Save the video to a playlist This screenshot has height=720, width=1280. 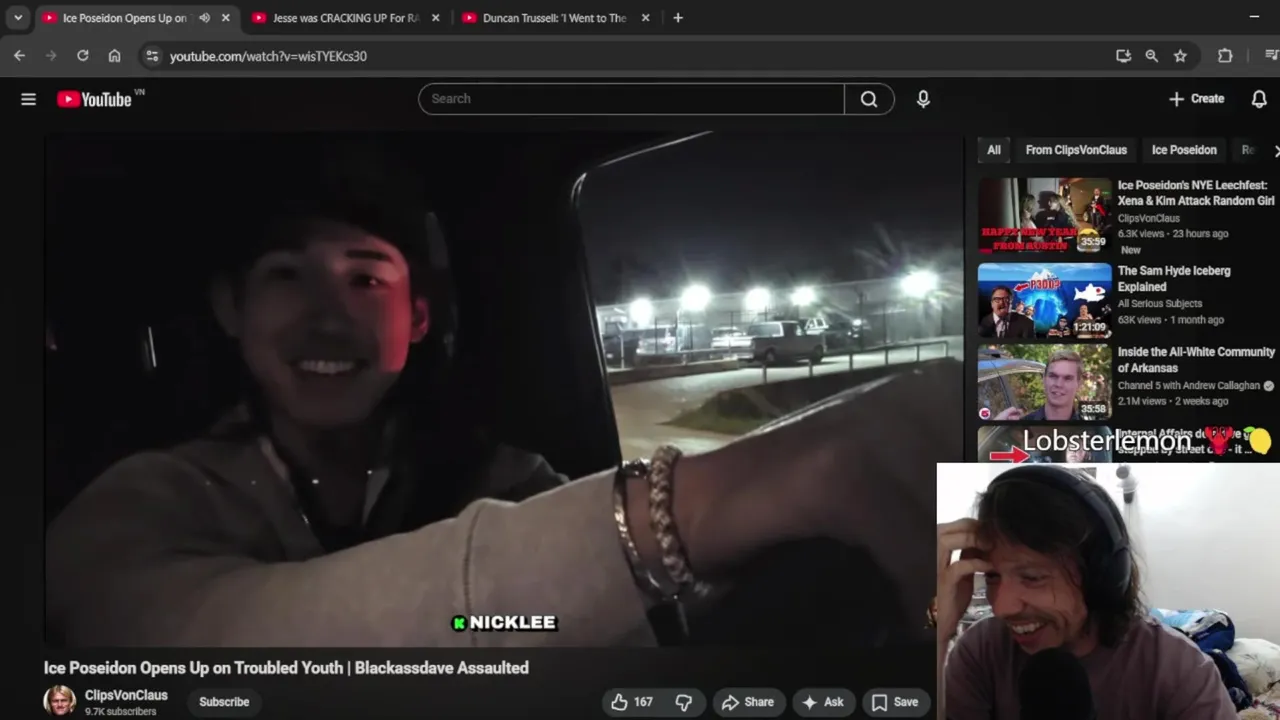(x=895, y=702)
